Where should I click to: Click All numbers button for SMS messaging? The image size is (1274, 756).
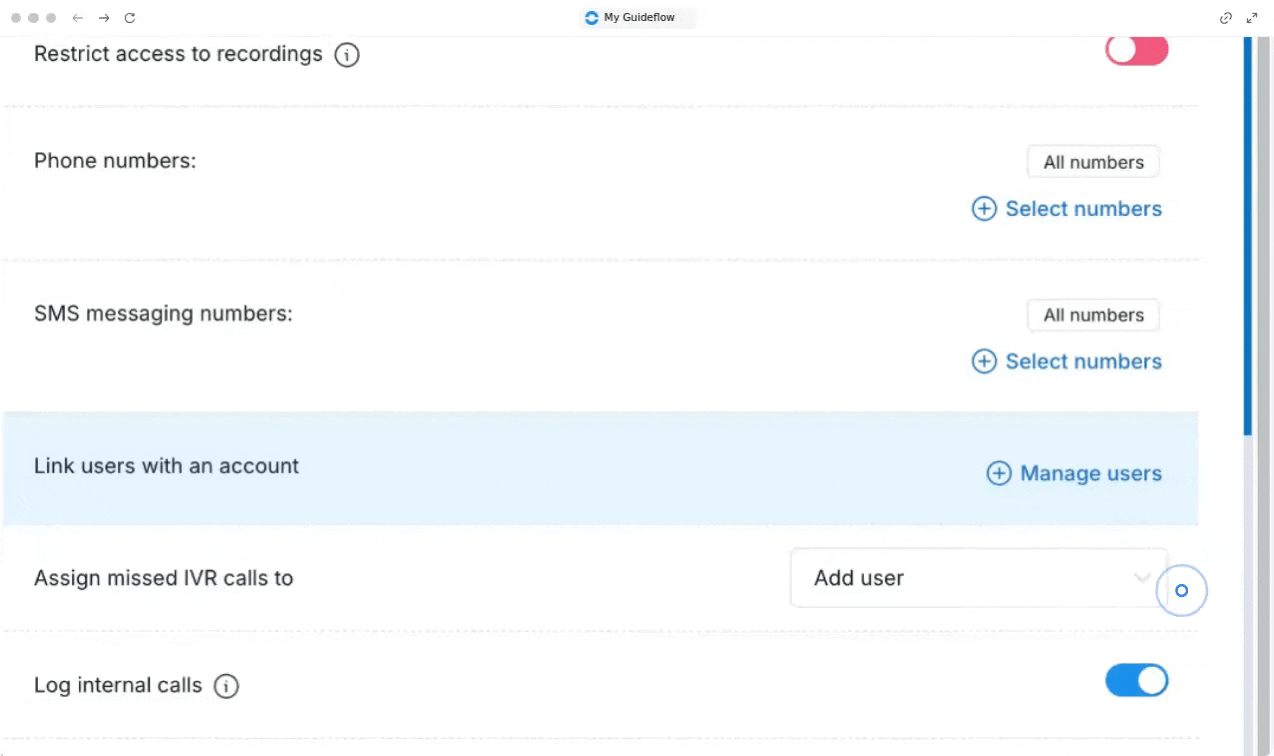pyautogui.click(x=1093, y=315)
